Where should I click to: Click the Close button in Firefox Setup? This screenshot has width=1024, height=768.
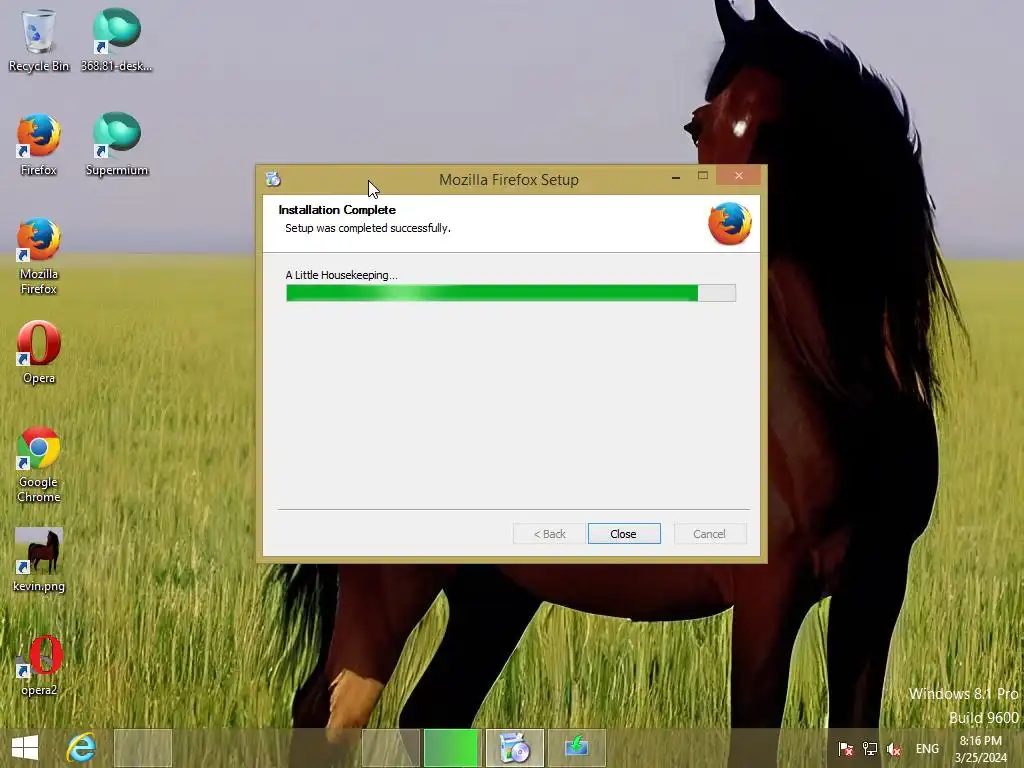click(x=624, y=534)
